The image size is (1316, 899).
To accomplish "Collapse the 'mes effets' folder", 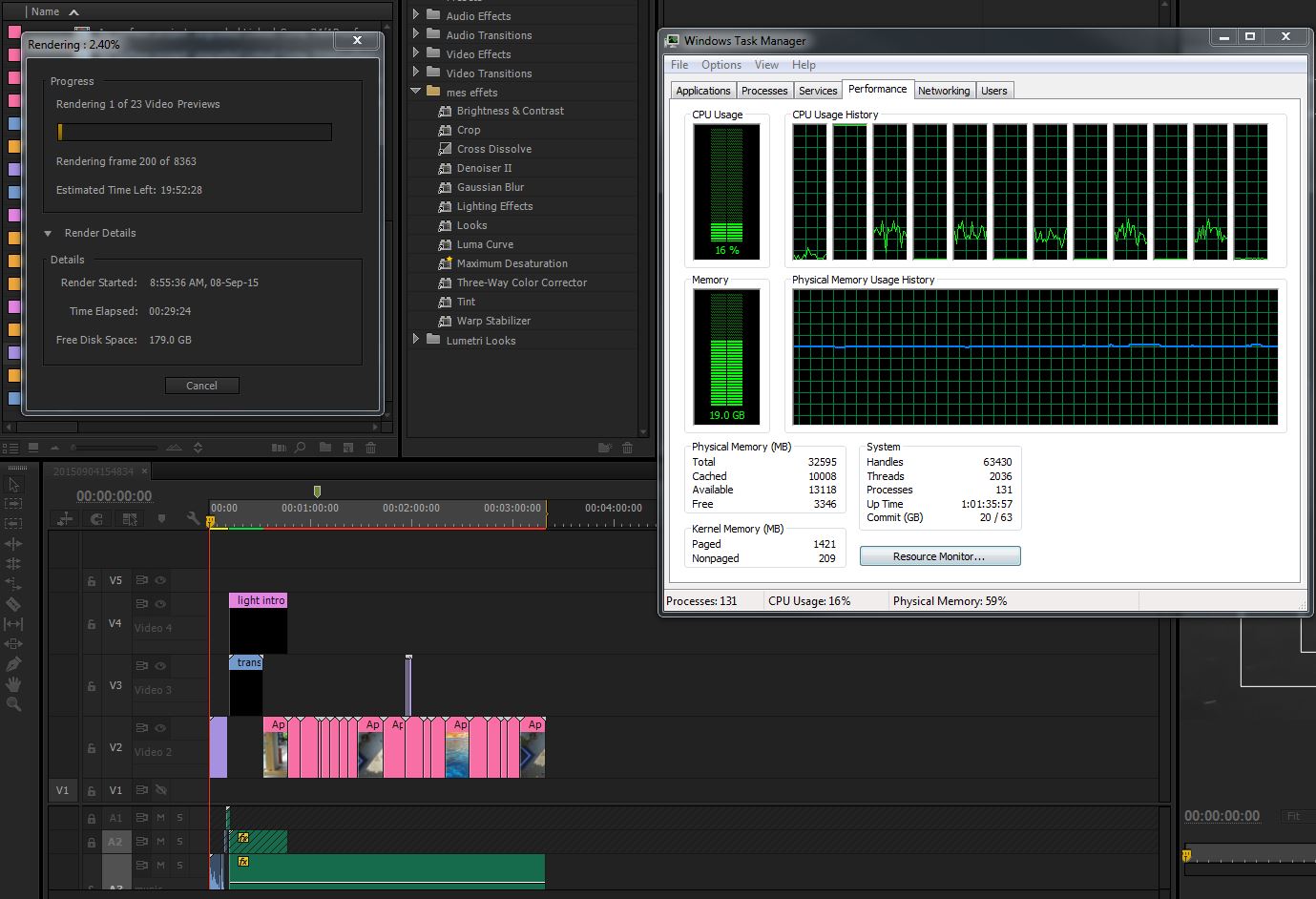I will [416, 93].
